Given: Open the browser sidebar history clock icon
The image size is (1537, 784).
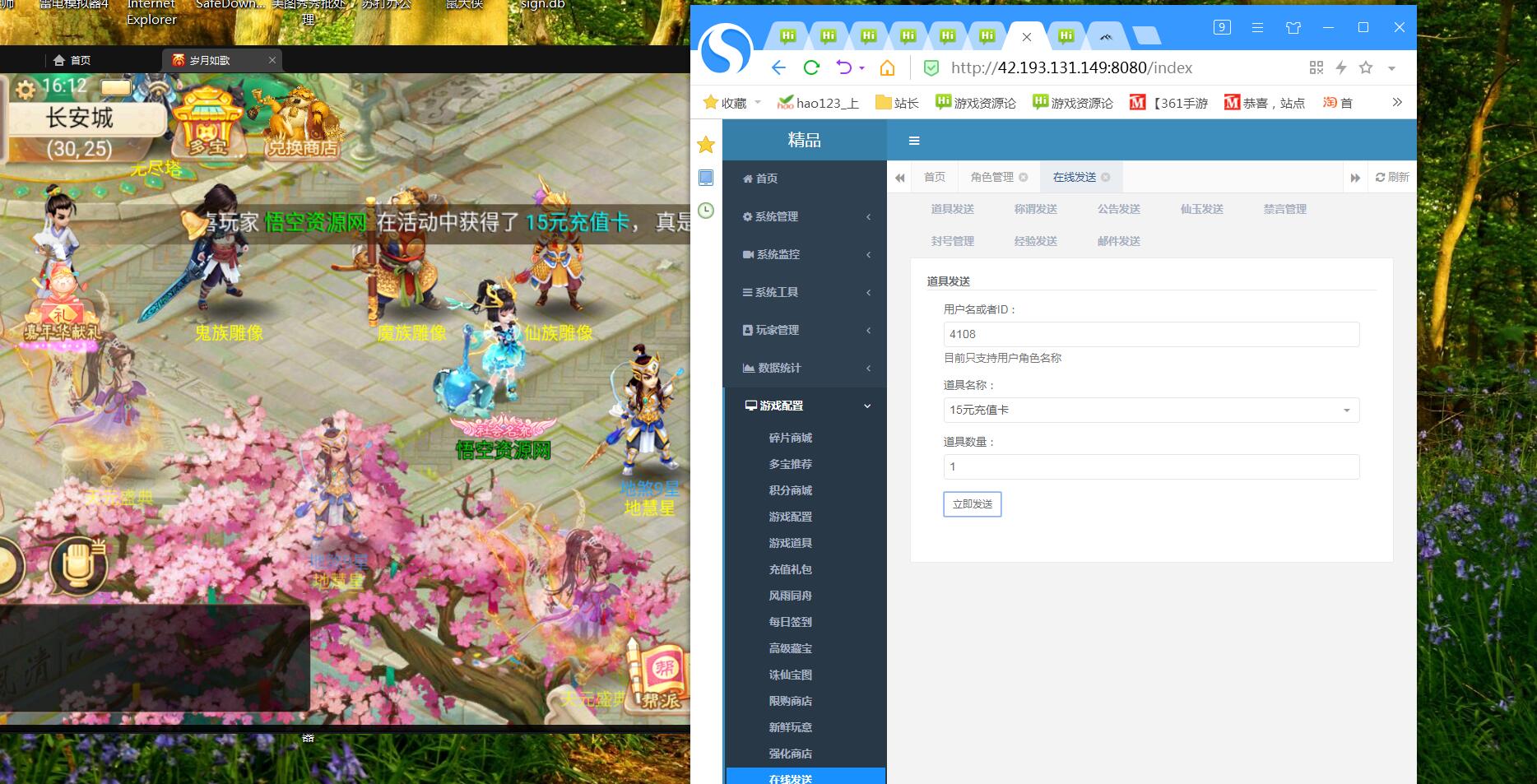Looking at the screenshot, I should click(x=706, y=211).
